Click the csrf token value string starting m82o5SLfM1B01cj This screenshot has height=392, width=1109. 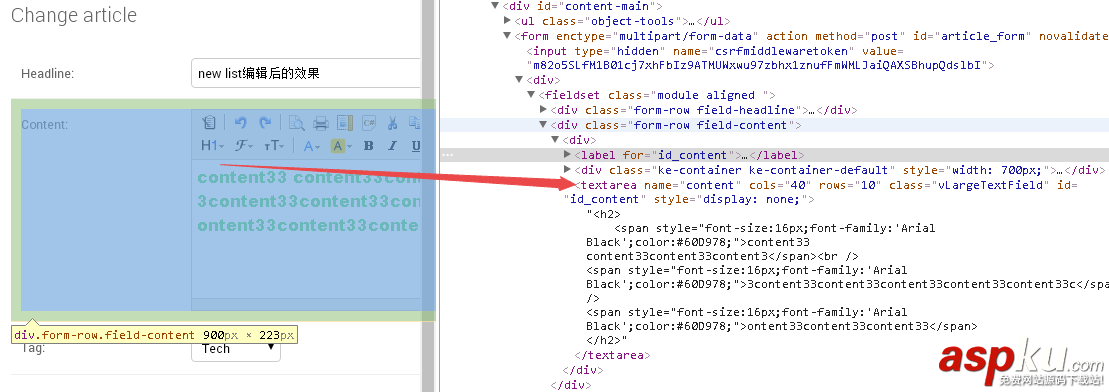tap(761, 66)
